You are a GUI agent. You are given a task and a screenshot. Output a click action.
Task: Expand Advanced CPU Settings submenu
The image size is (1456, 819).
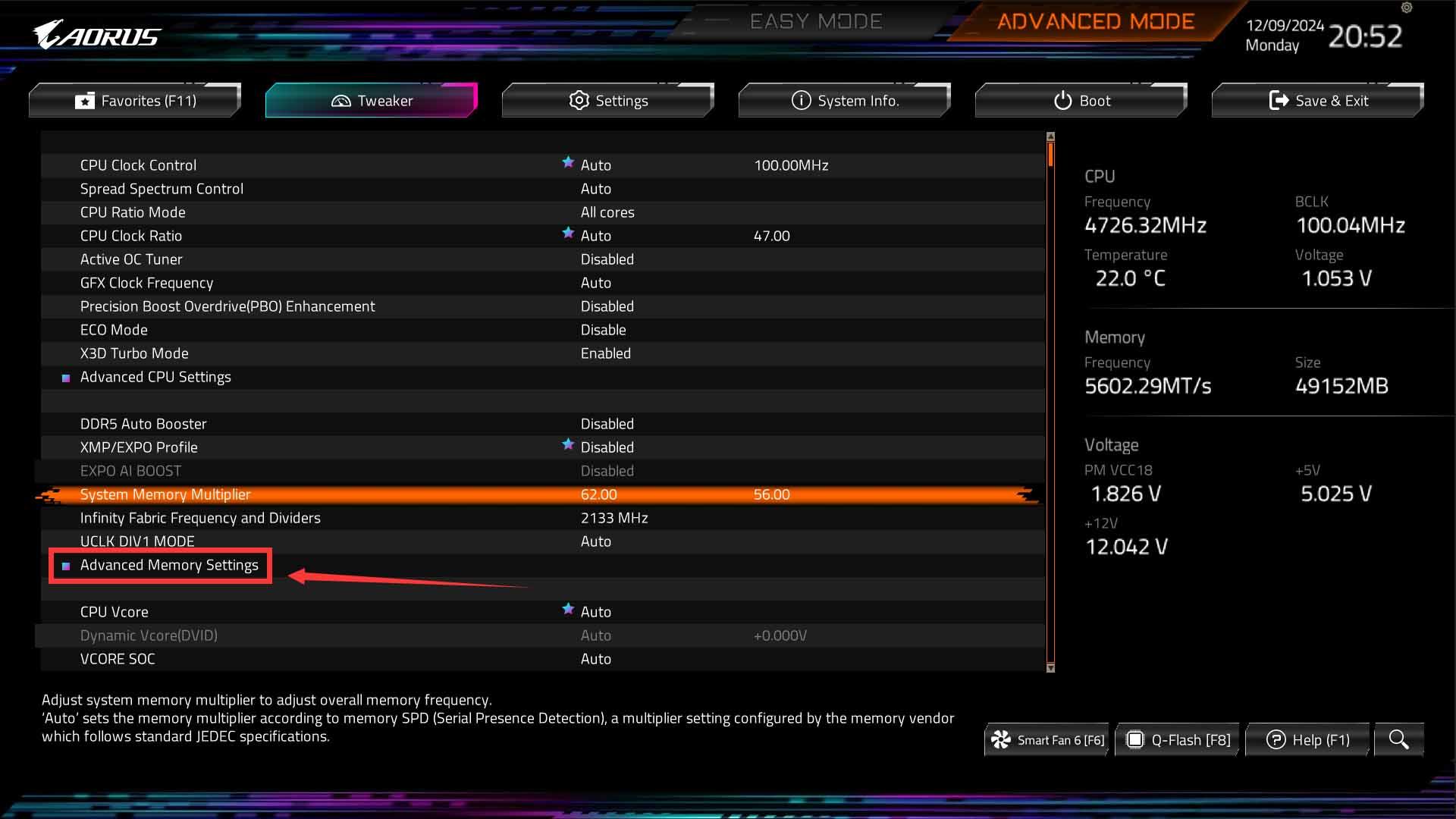155,377
